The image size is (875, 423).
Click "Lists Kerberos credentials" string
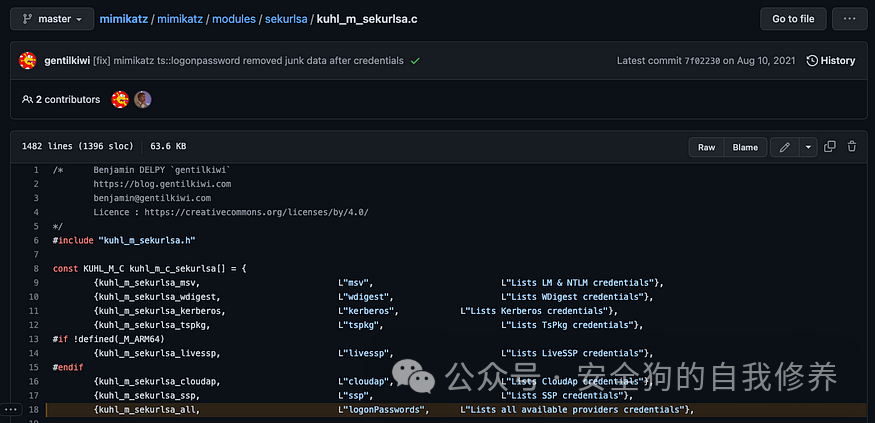coord(535,310)
